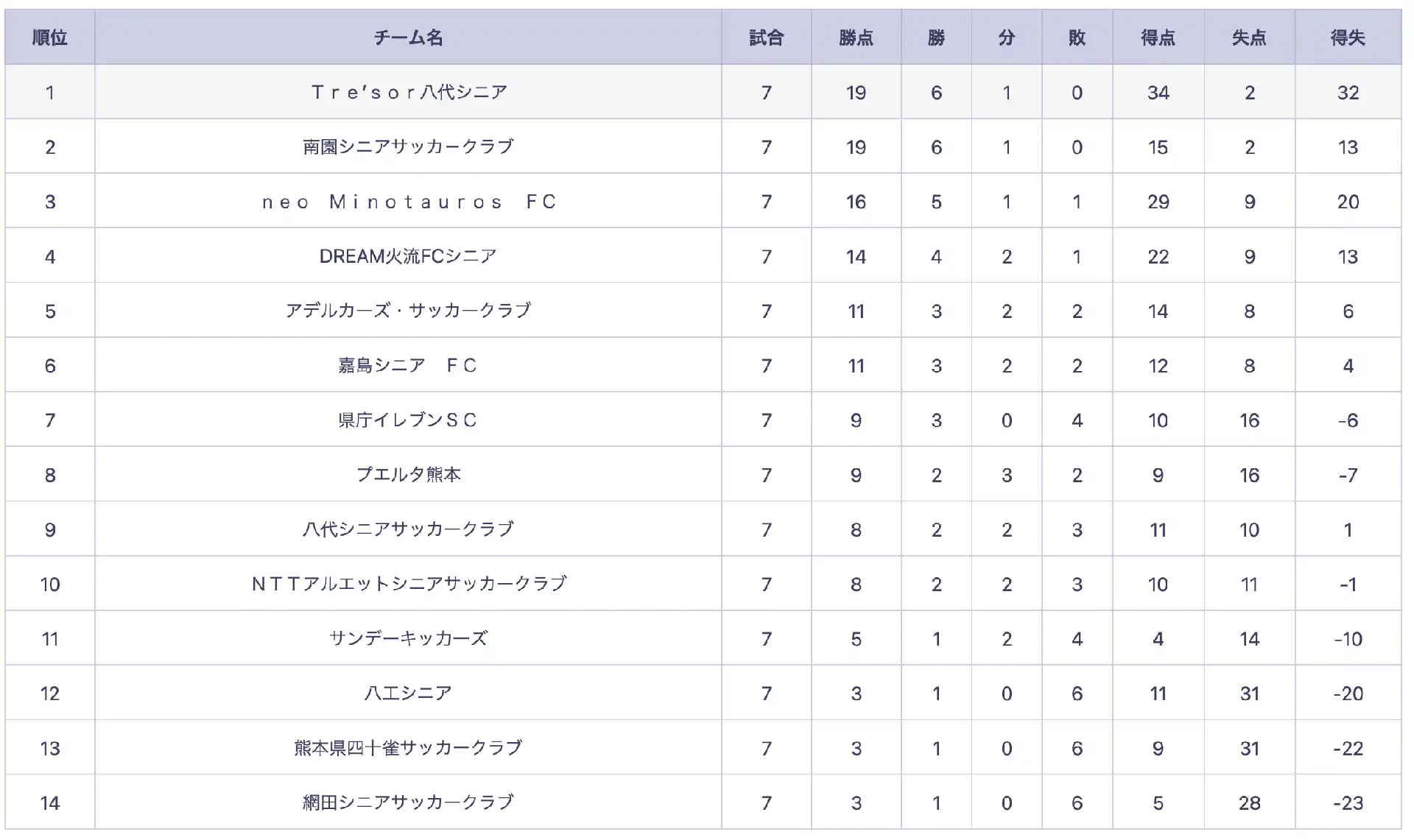Select NTTアルエットシニアサッカークラブ row
Viewport: 1414px width, 840px height.
(703, 584)
